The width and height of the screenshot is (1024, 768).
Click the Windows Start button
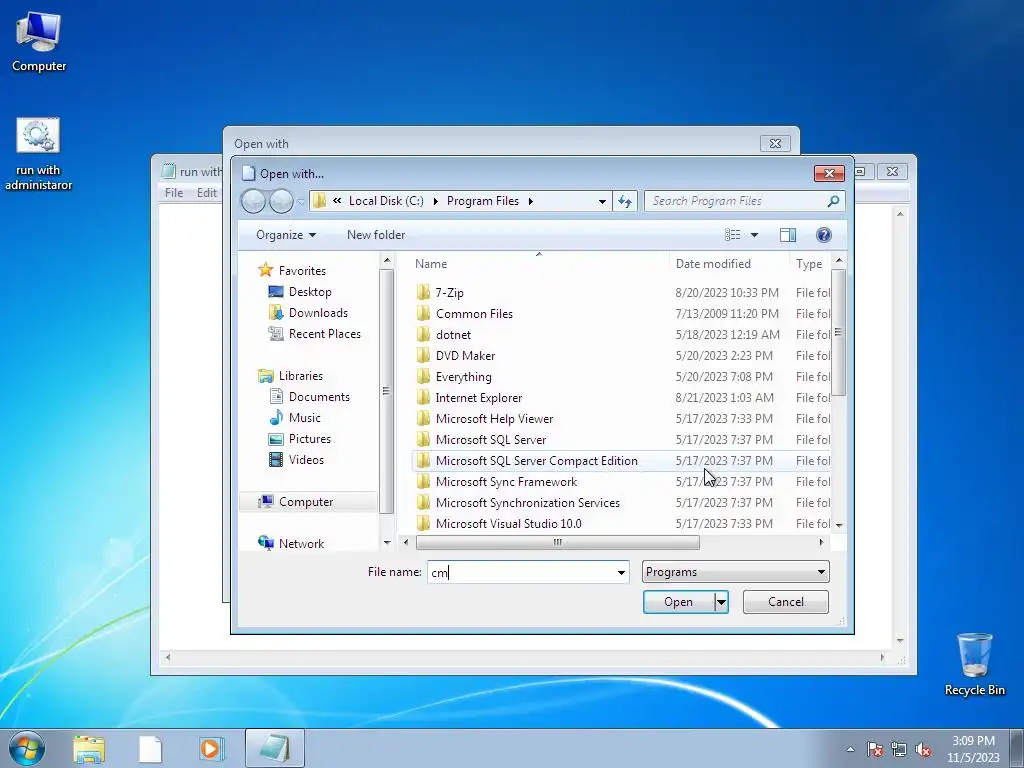tap(27, 748)
